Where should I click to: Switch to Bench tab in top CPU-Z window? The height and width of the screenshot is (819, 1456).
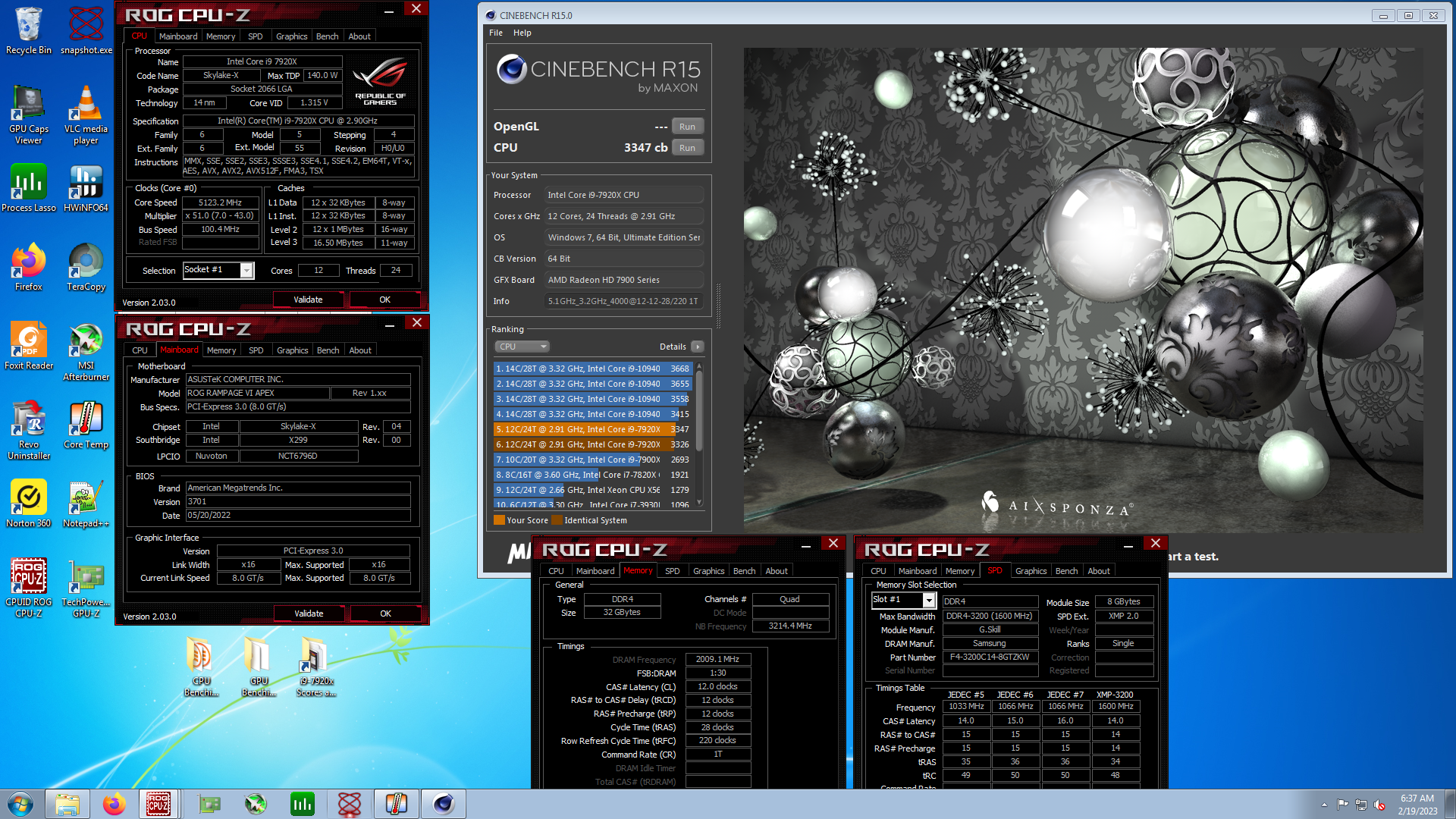pos(328,36)
